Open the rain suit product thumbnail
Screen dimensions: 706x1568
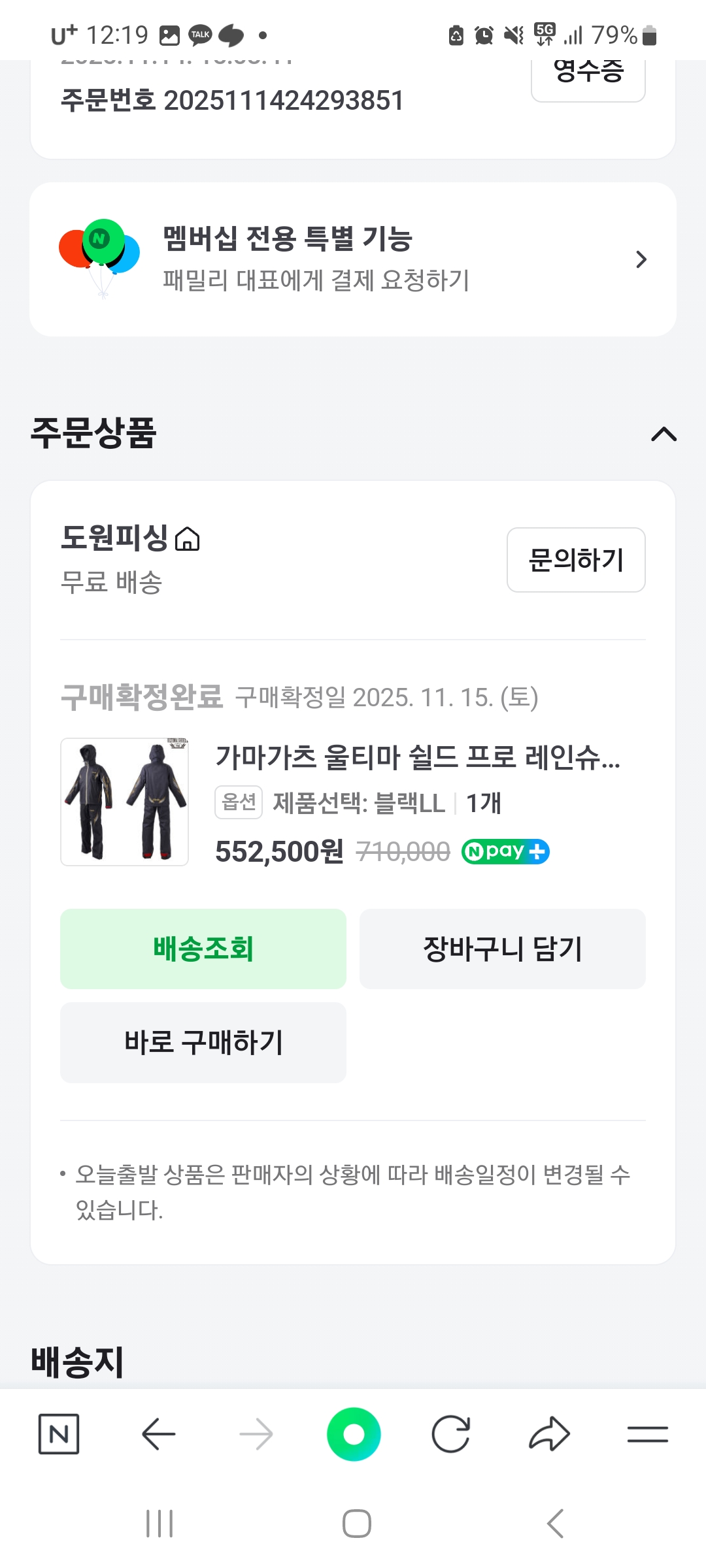125,802
